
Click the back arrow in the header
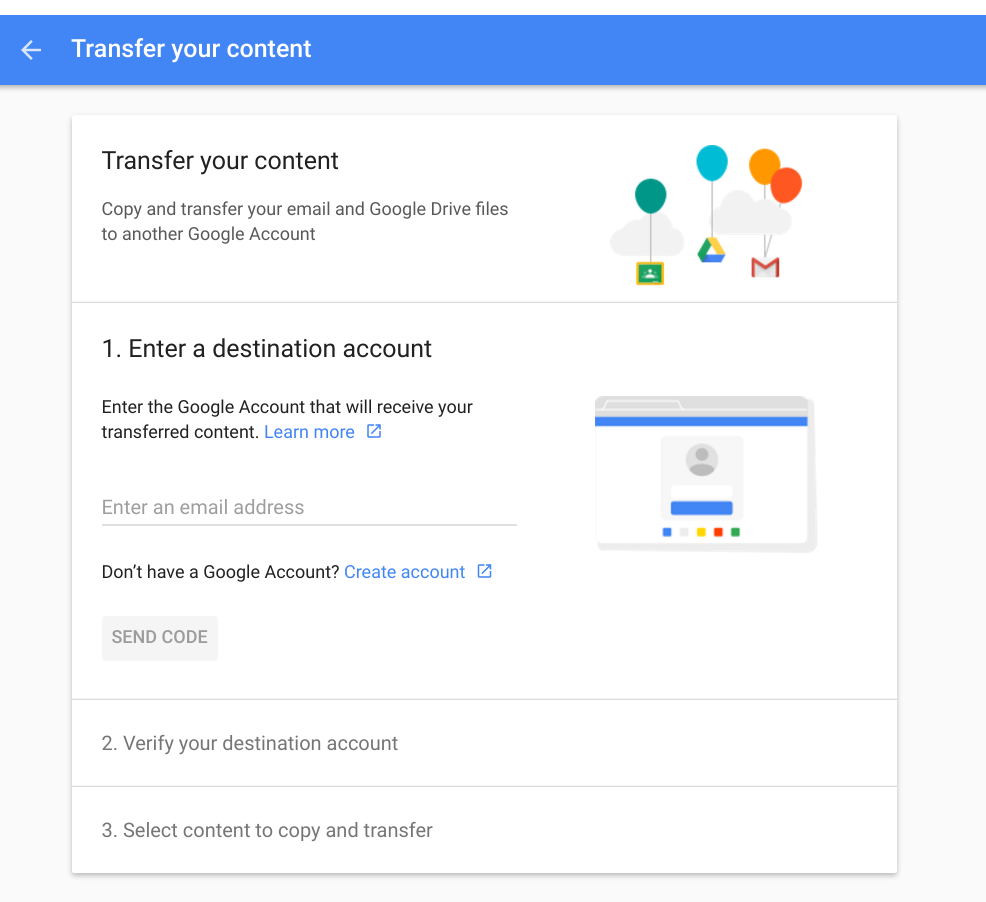pos(30,49)
